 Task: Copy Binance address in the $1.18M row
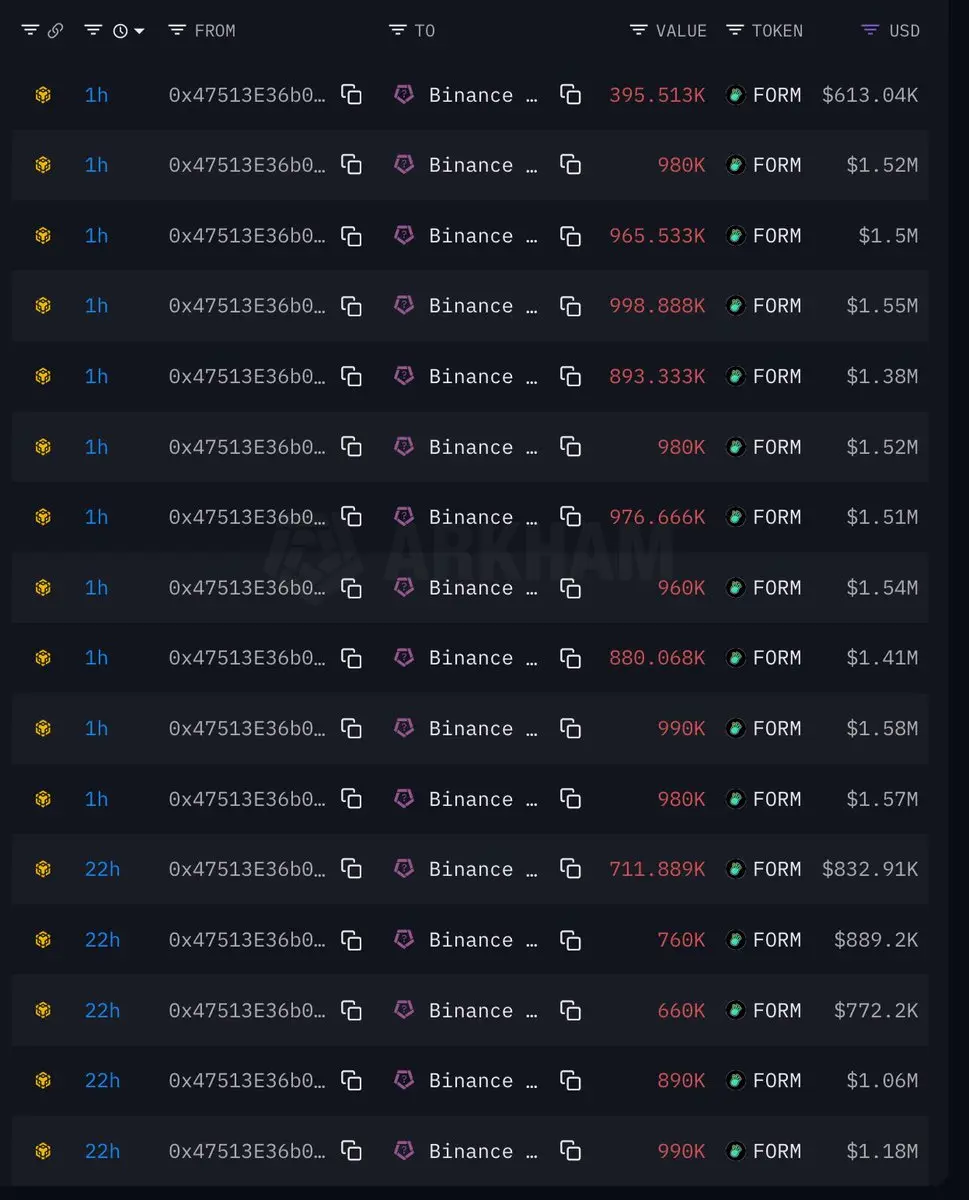[x=570, y=1151]
